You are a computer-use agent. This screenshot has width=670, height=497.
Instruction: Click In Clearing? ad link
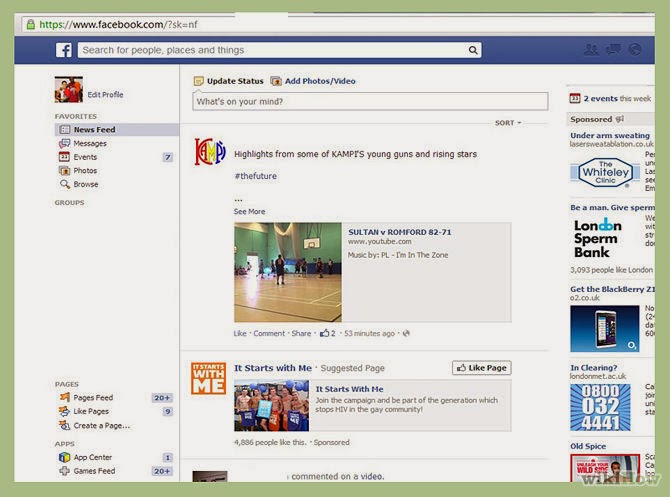(594, 368)
